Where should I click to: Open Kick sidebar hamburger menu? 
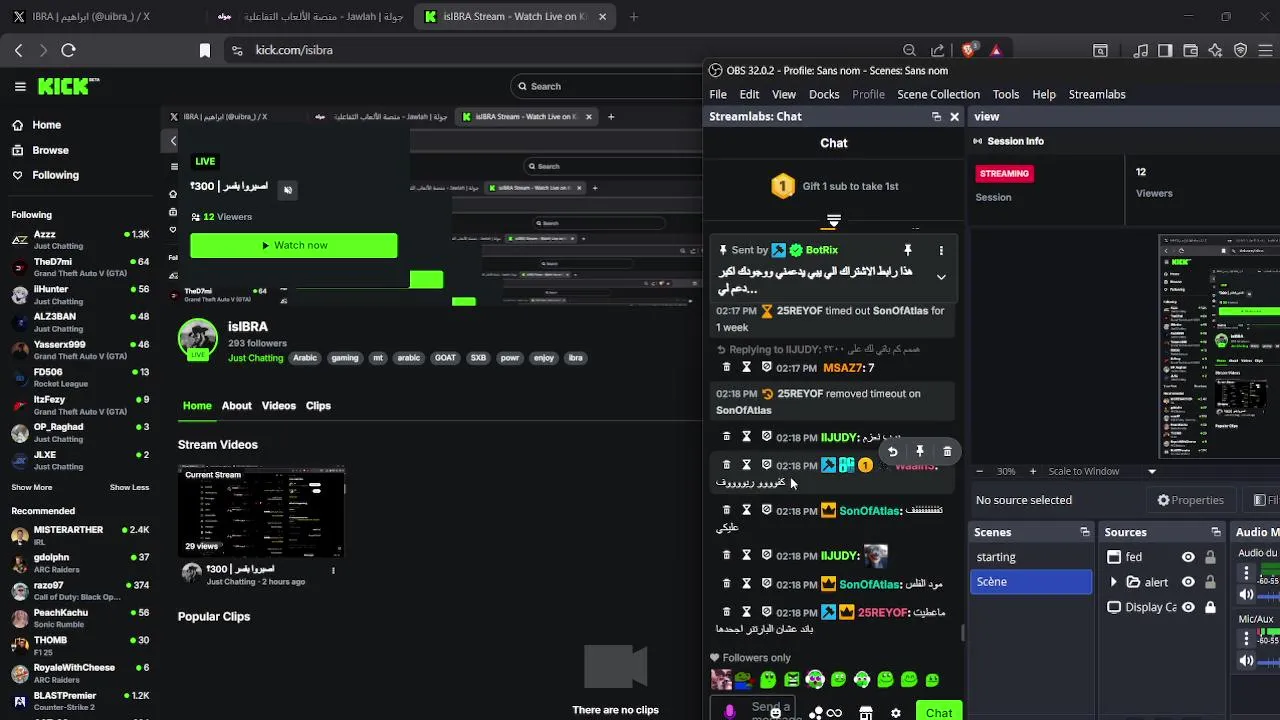point(20,86)
